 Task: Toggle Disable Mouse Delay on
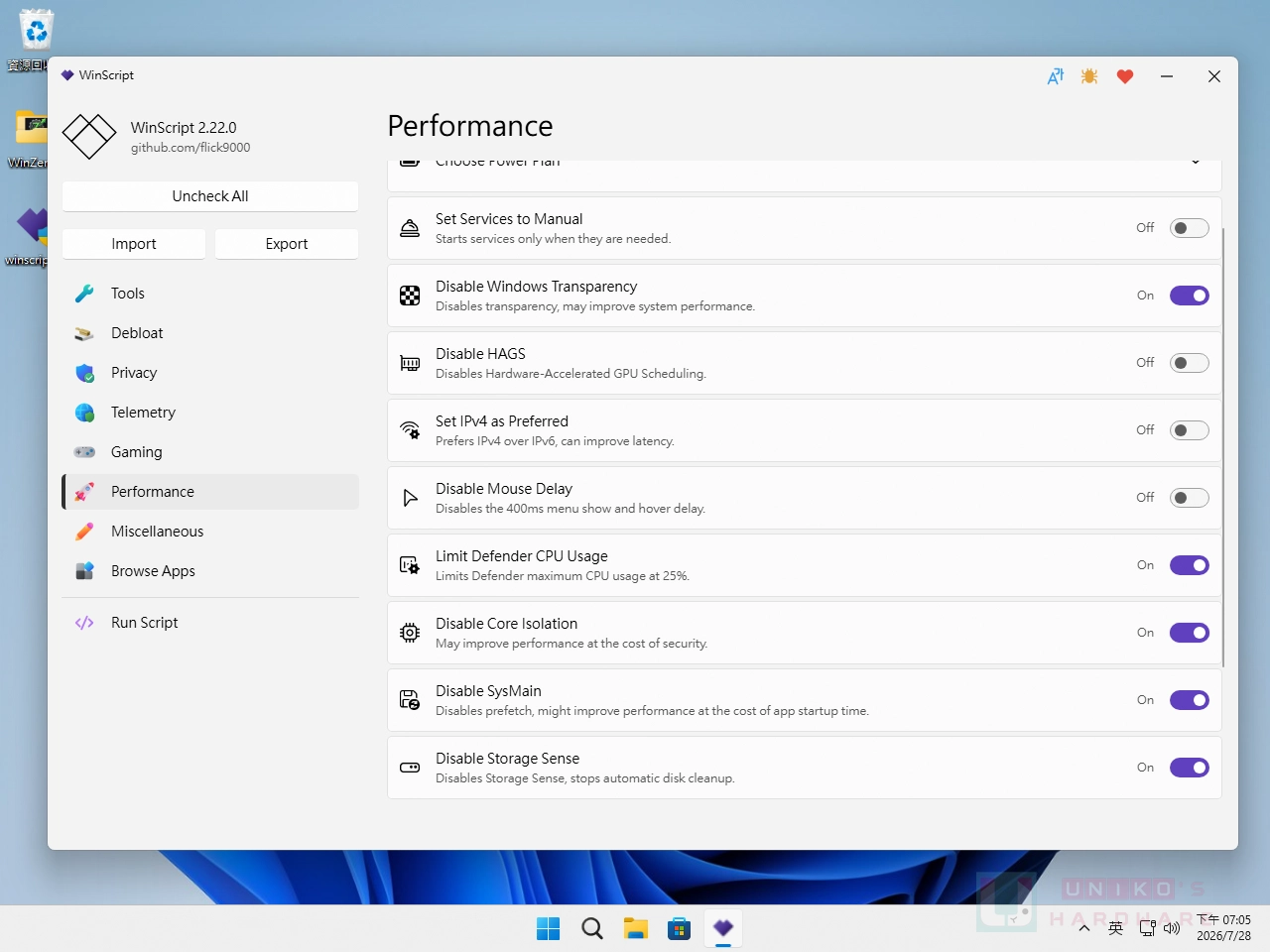(x=1190, y=498)
